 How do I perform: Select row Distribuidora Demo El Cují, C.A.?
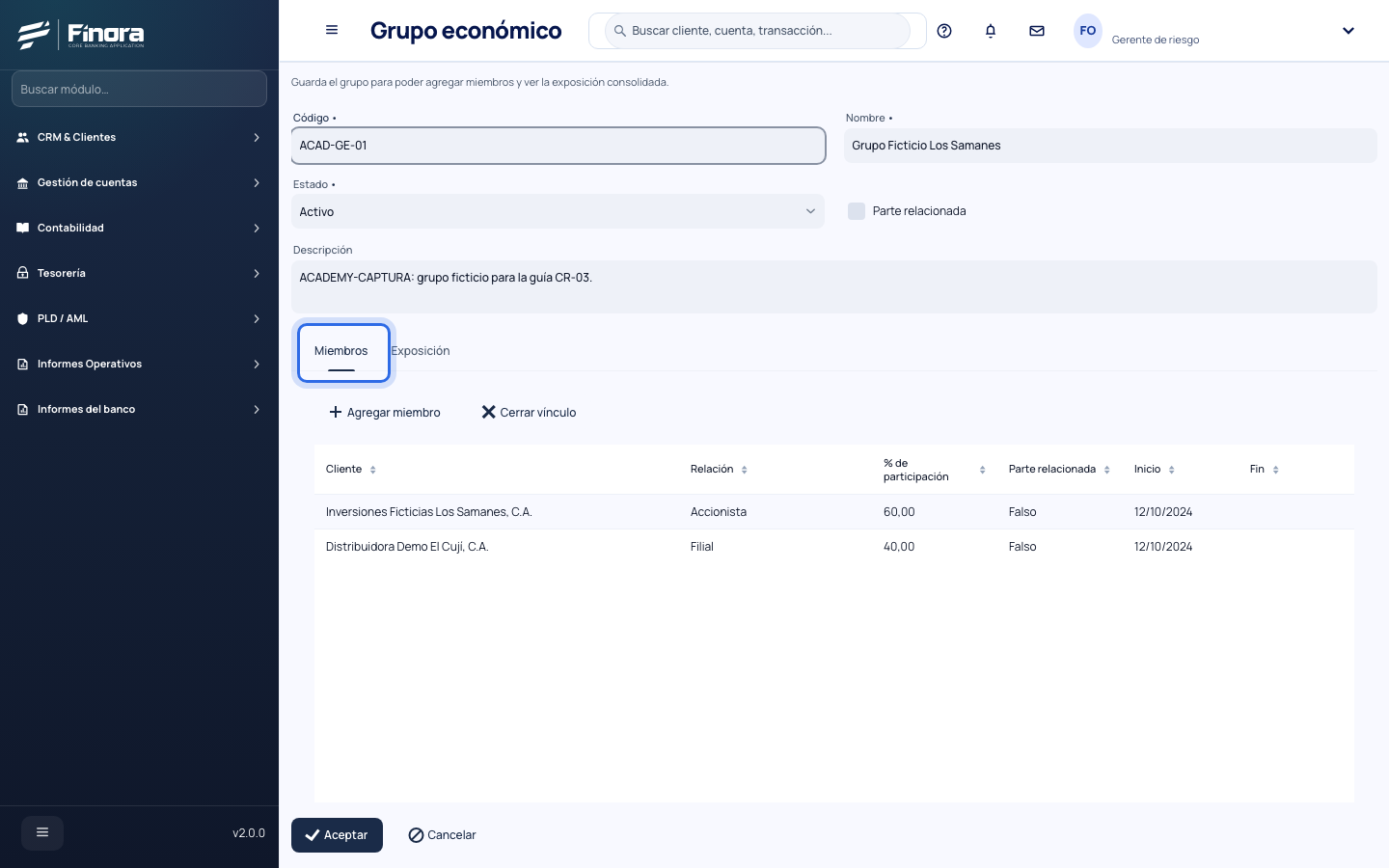pos(834,547)
